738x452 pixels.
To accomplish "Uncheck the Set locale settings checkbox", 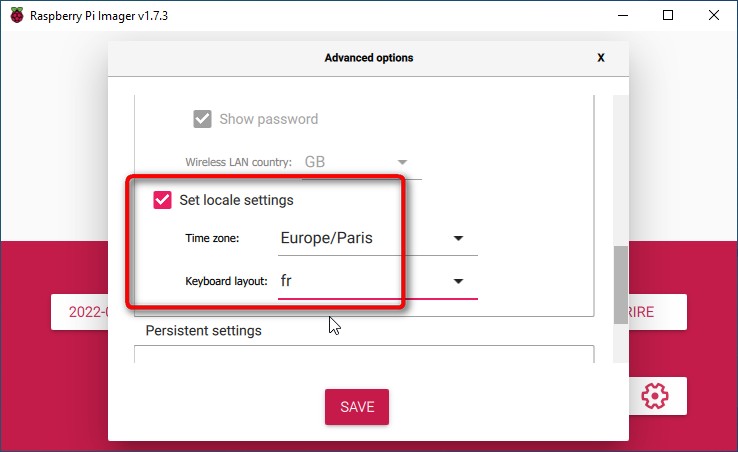I will click(x=162, y=200).
